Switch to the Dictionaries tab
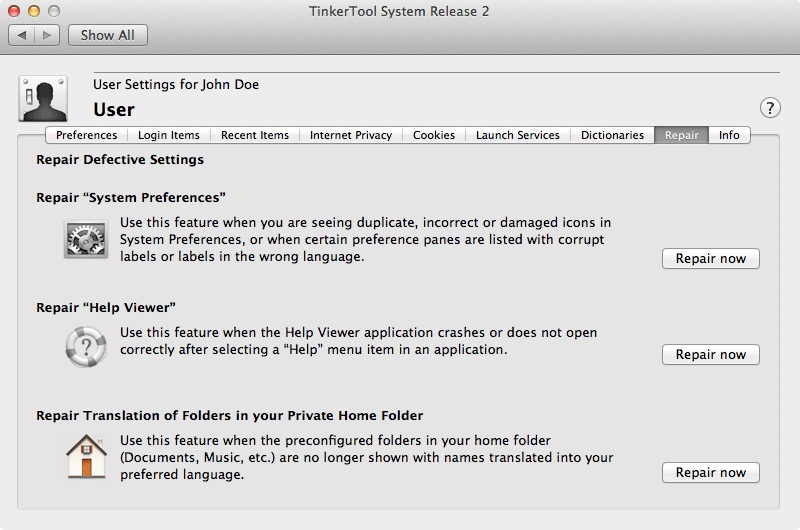Viewport: 800px width, 530px height. 612,135
